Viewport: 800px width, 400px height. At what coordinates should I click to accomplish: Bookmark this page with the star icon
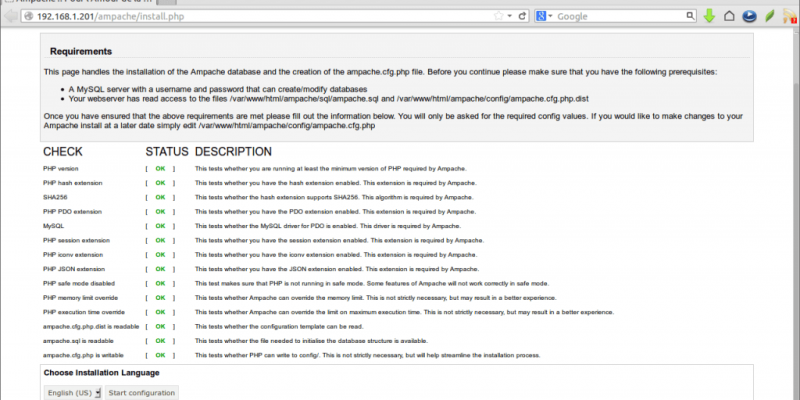(498, 16)
